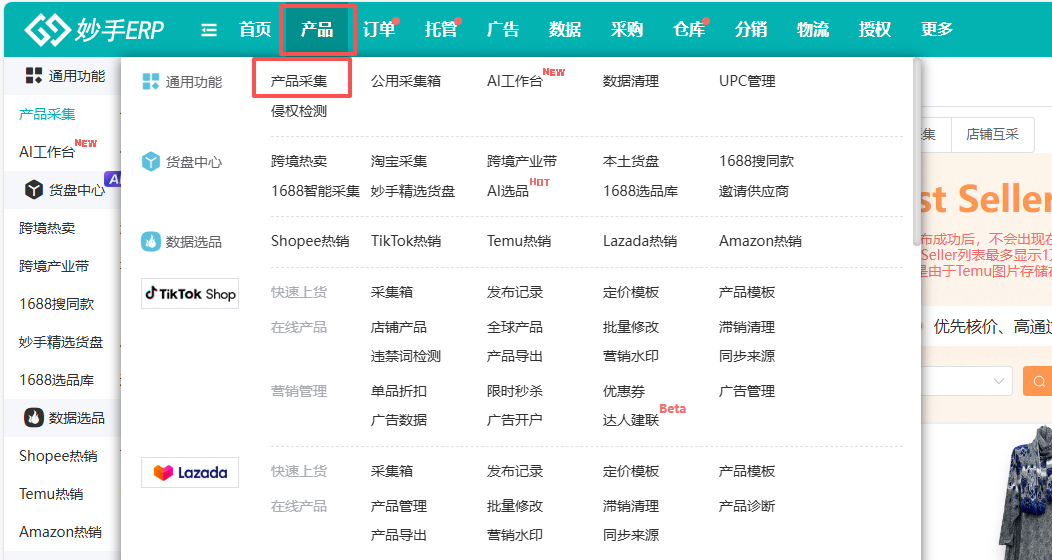The height and width of the screenshot is (560, 1052).
Task: Open 公用采集箱
Action: pyautogui.click(x=406, y=81)
